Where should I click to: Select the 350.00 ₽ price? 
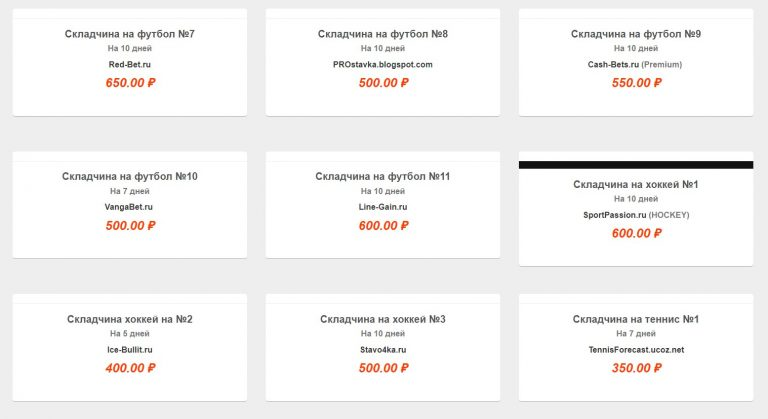[x=636, y=368]
